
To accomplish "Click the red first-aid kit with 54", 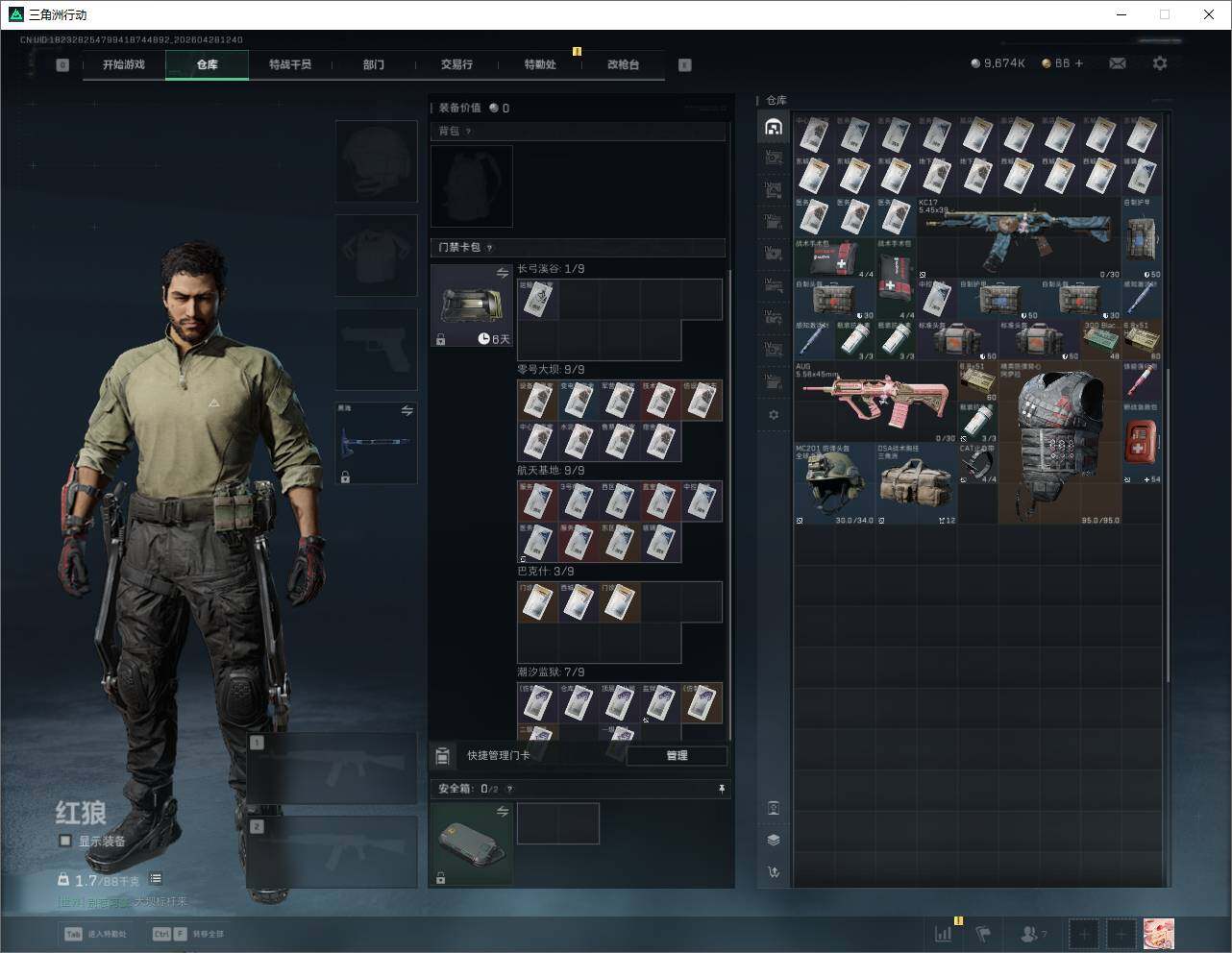I will point(1142,443).
